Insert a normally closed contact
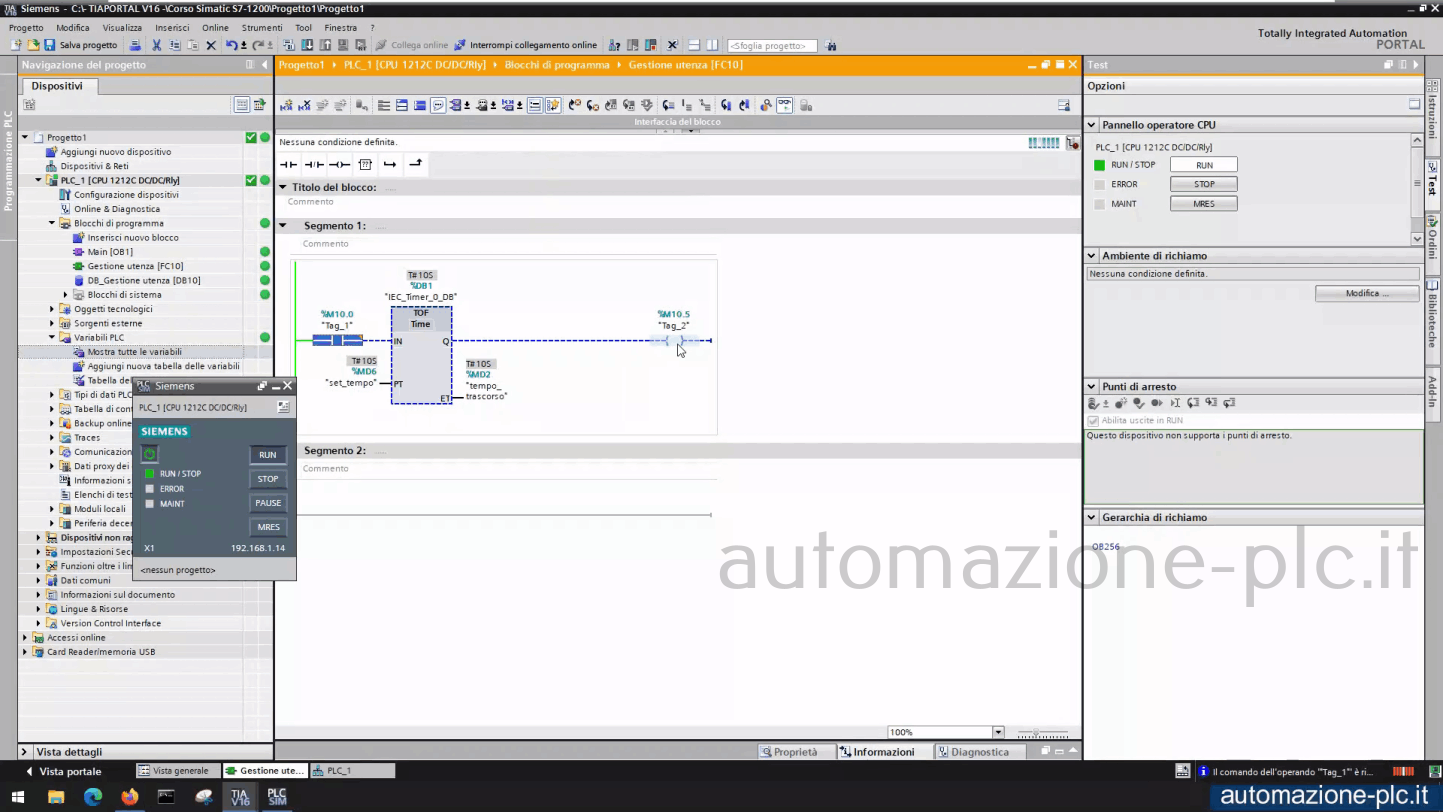Screen dimensions: 1443x812 pyautogui.click(x=314, y=164)
